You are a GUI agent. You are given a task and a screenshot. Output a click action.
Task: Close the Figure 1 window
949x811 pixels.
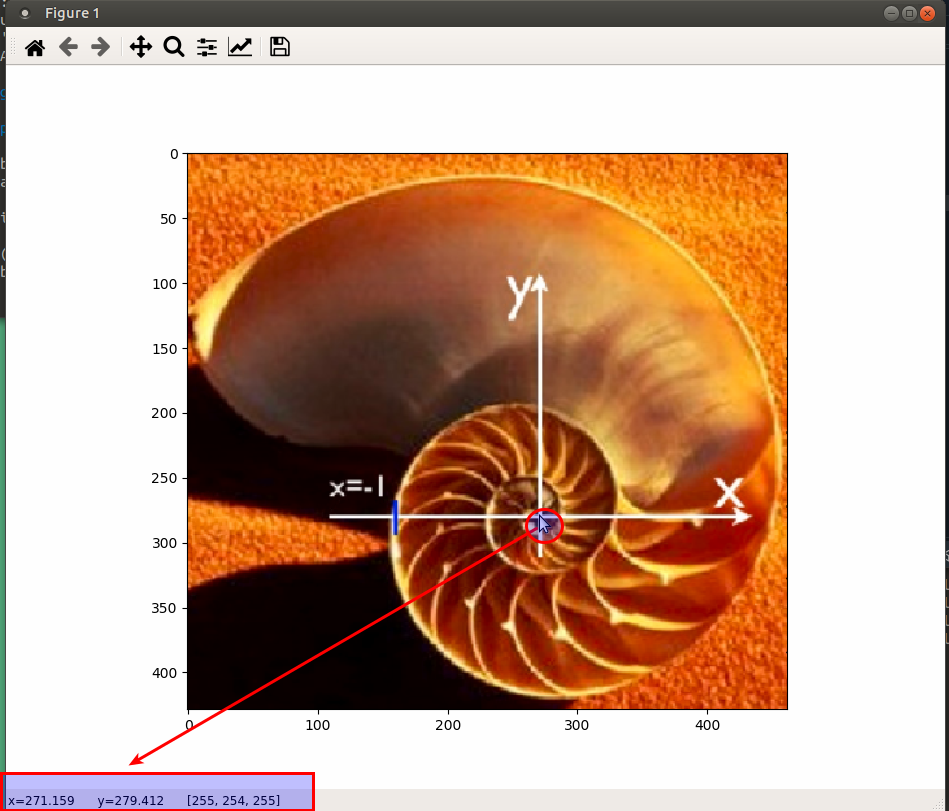tap(927, 13)
